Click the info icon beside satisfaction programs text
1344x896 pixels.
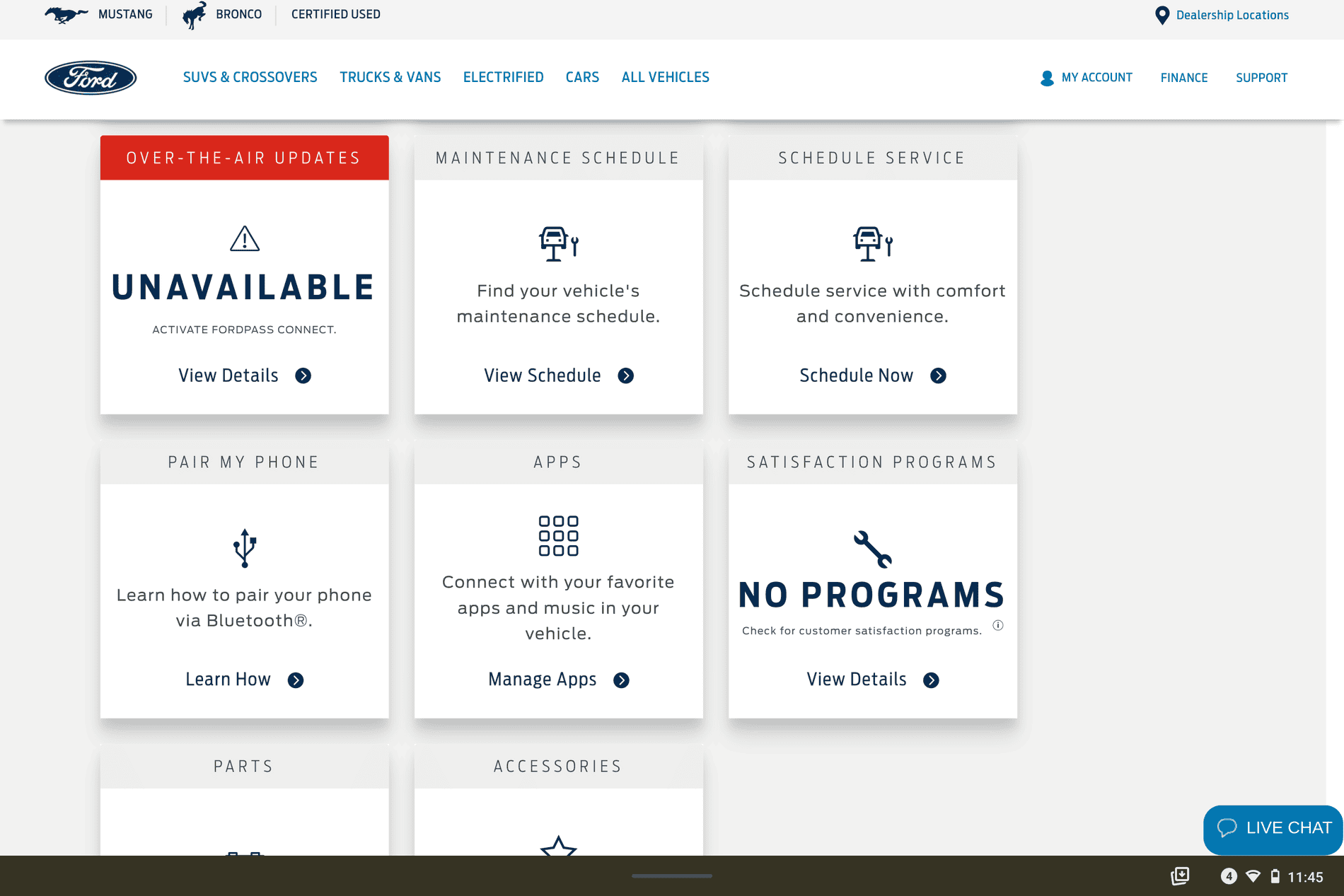998,625
